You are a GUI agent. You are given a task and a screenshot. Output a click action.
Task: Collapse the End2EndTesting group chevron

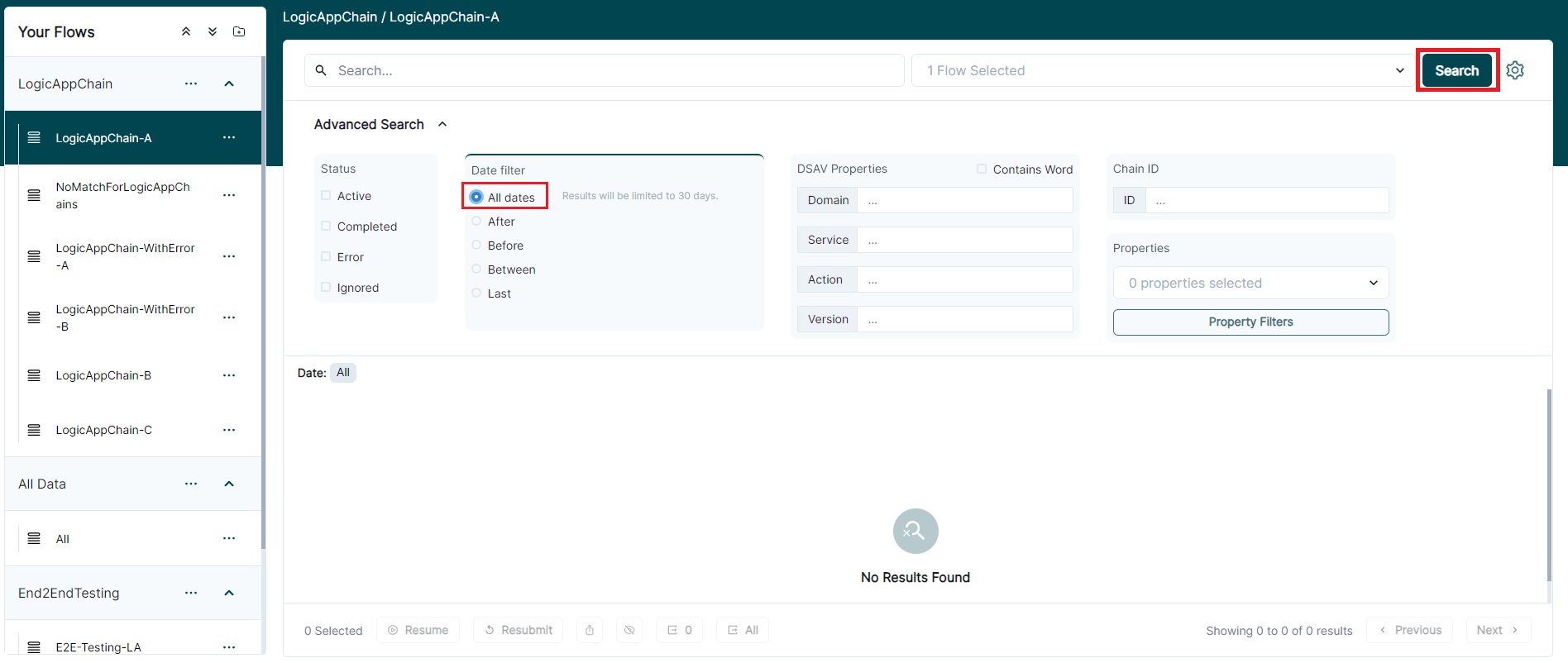pos(229,593)
